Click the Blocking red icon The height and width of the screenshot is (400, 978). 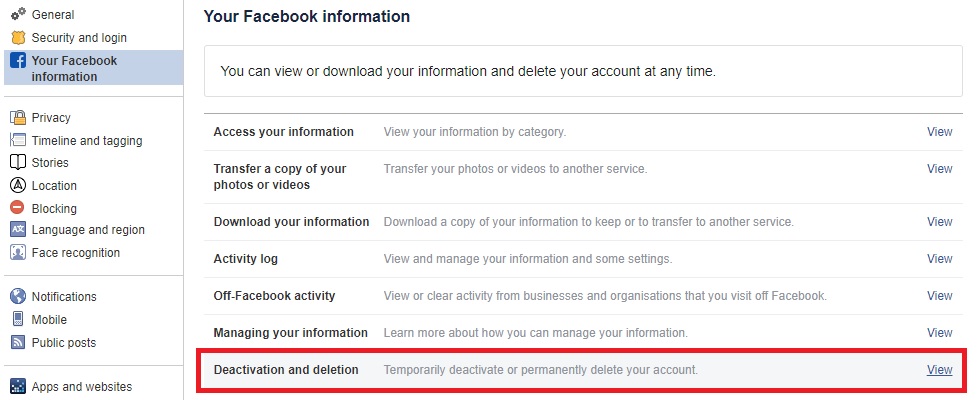[x=17, y=208]
